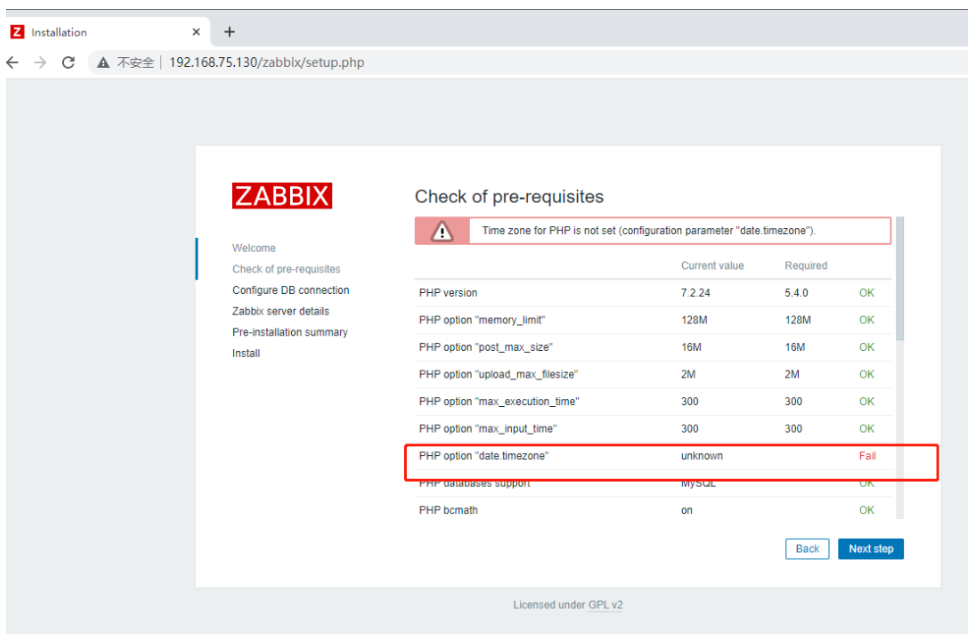The image size is (979, 642).
Task: Click the Current value column header
Action: (712, 265)
